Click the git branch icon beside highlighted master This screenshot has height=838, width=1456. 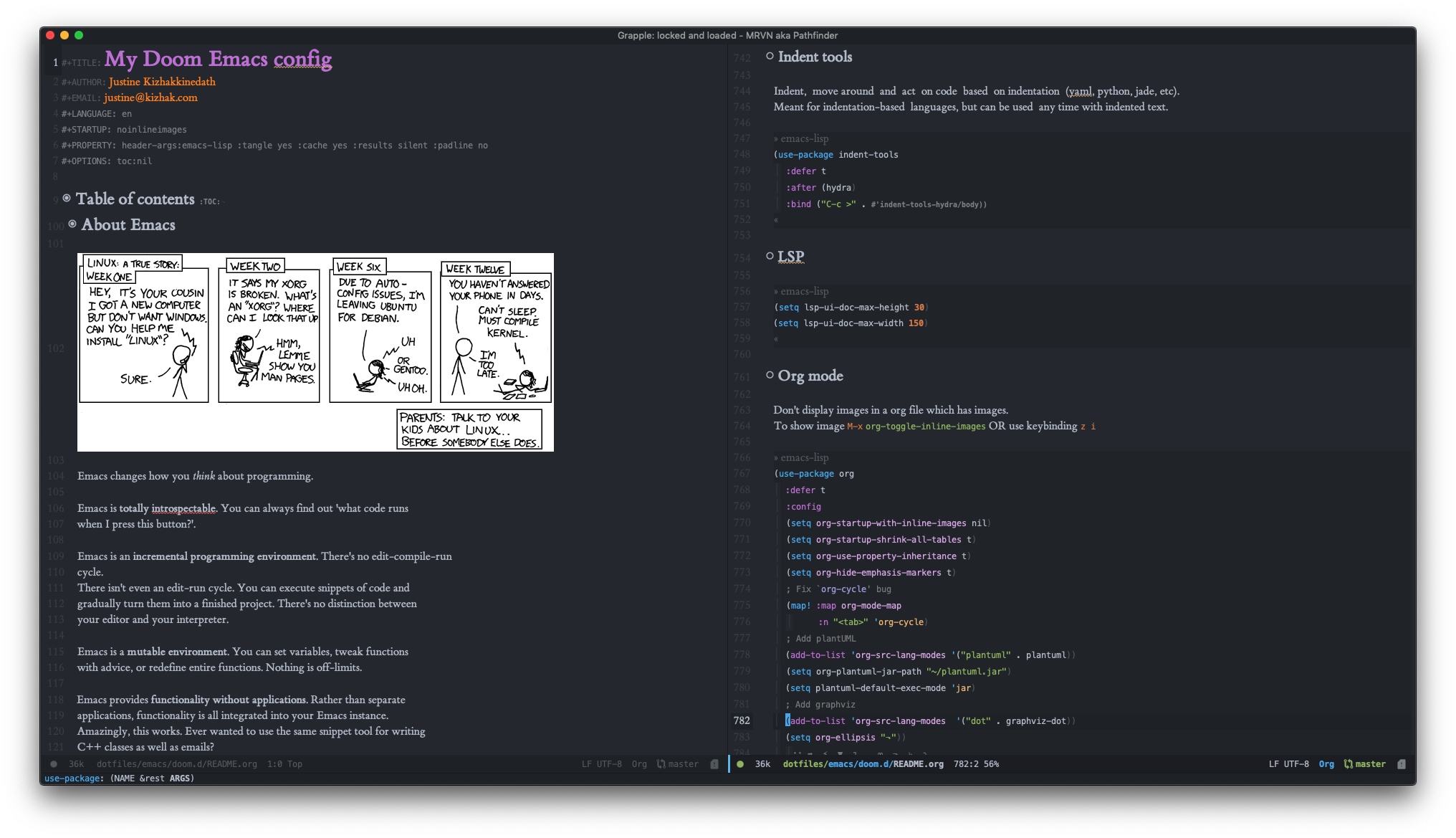pyautogui.click(x=1348, y=764)
